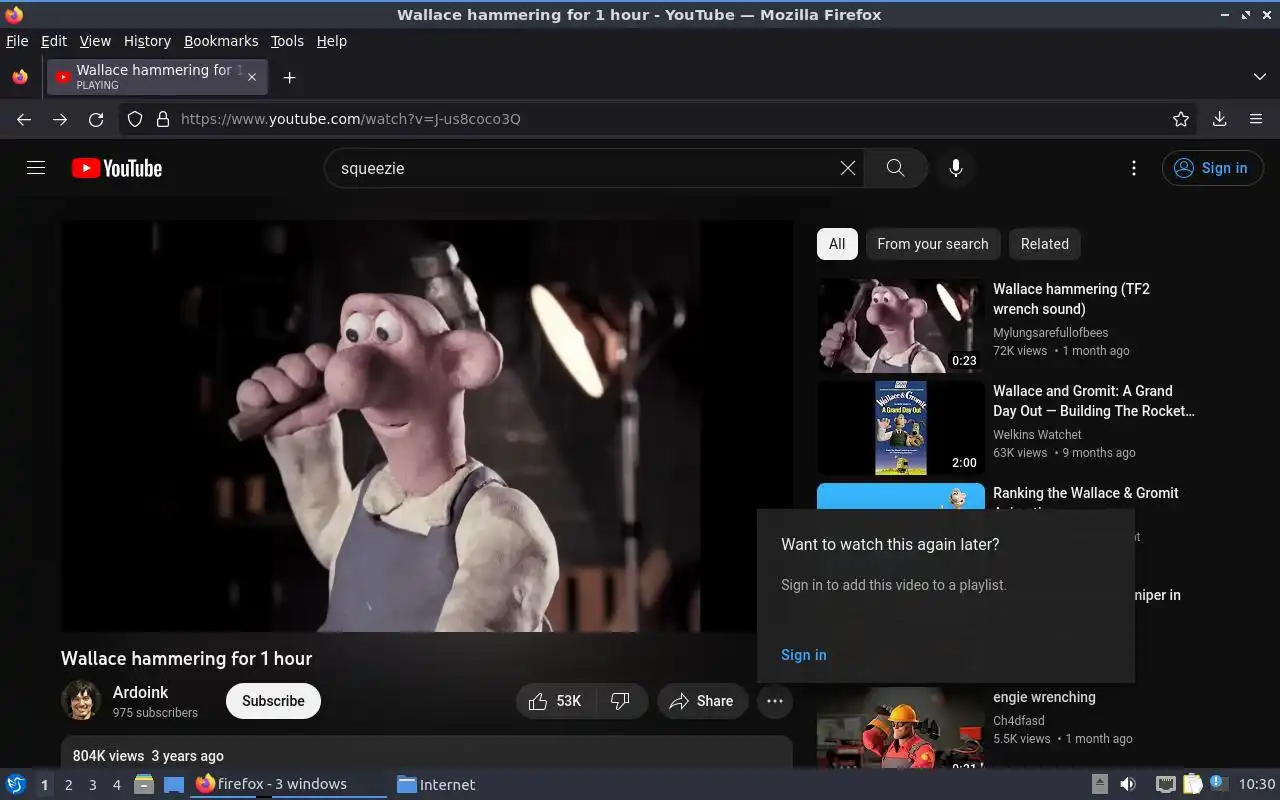Bookmark this page with star
Viewport: 1280px width, 800px height.
1181,119
